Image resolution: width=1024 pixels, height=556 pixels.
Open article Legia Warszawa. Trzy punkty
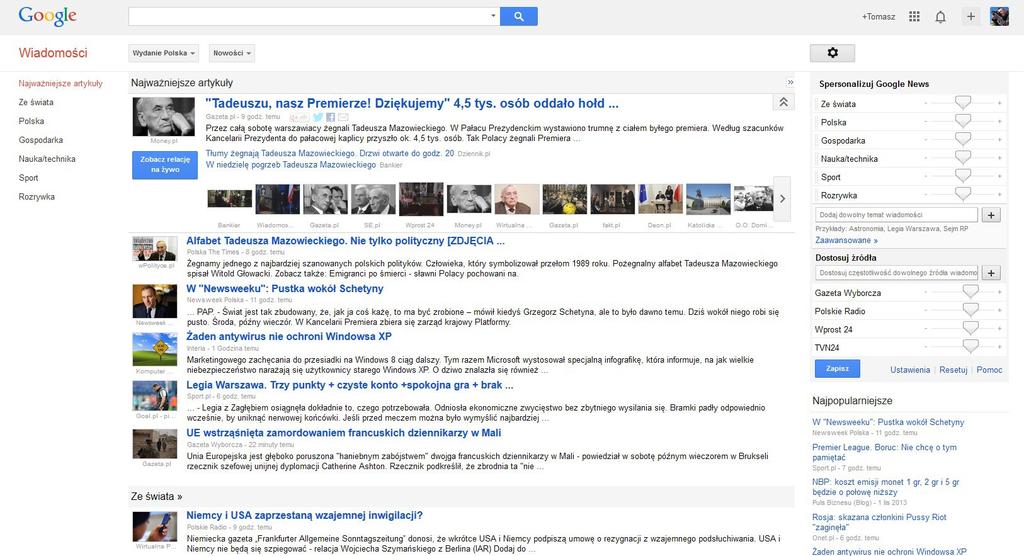pos(349,385)
